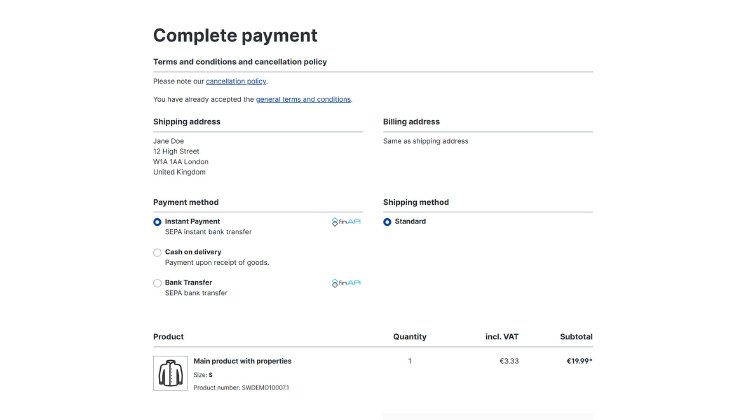
Task: Click the Shipping method heading
Action: tap(416, 202)
